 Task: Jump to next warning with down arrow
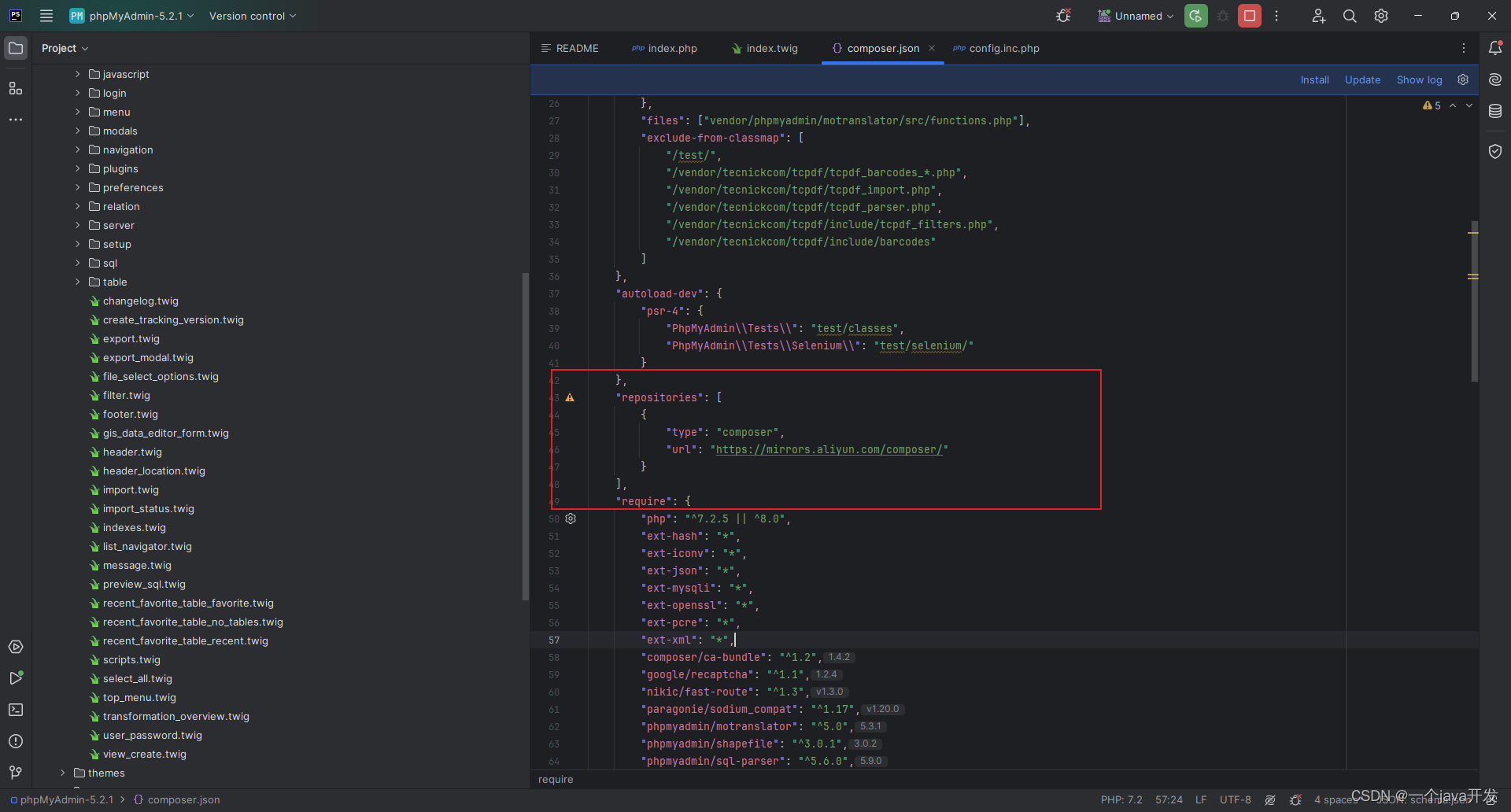(1469, 105)
